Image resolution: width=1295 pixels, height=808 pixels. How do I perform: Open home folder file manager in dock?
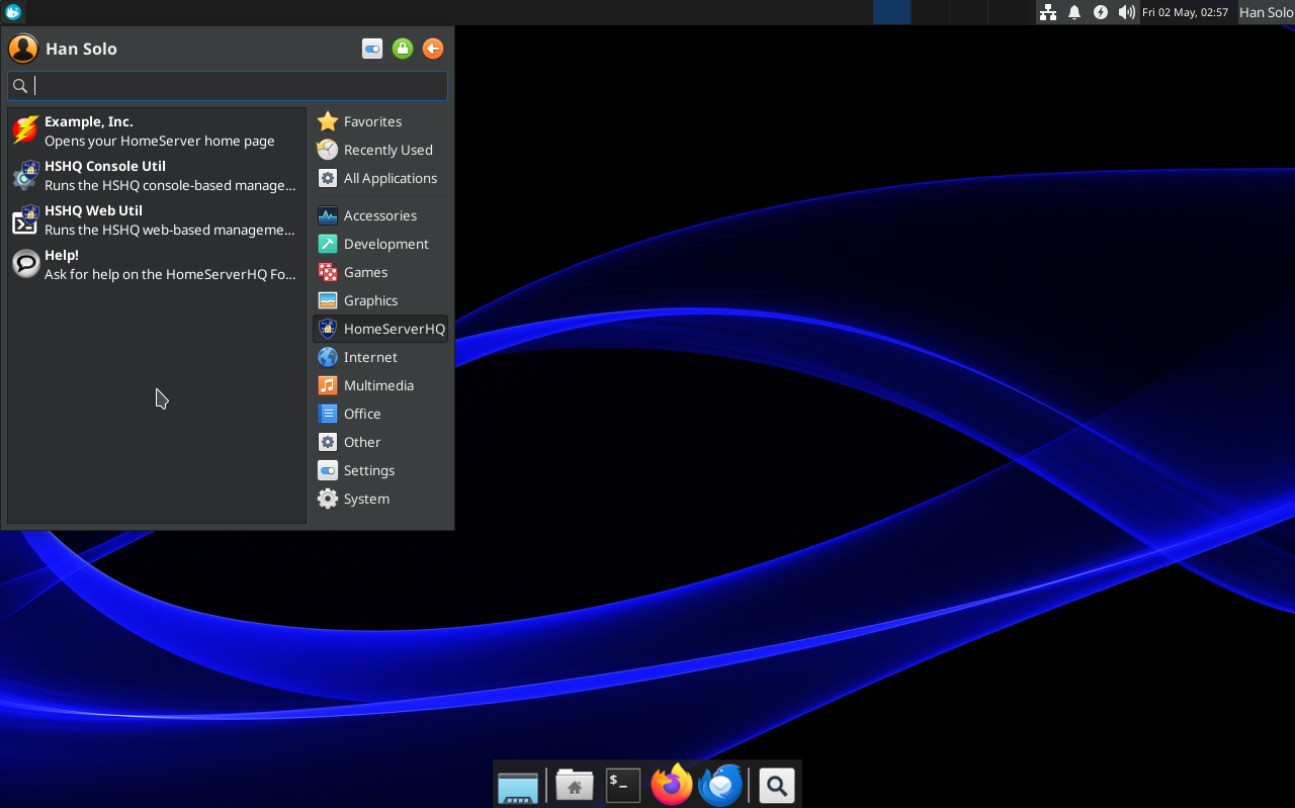coord(574,785)
